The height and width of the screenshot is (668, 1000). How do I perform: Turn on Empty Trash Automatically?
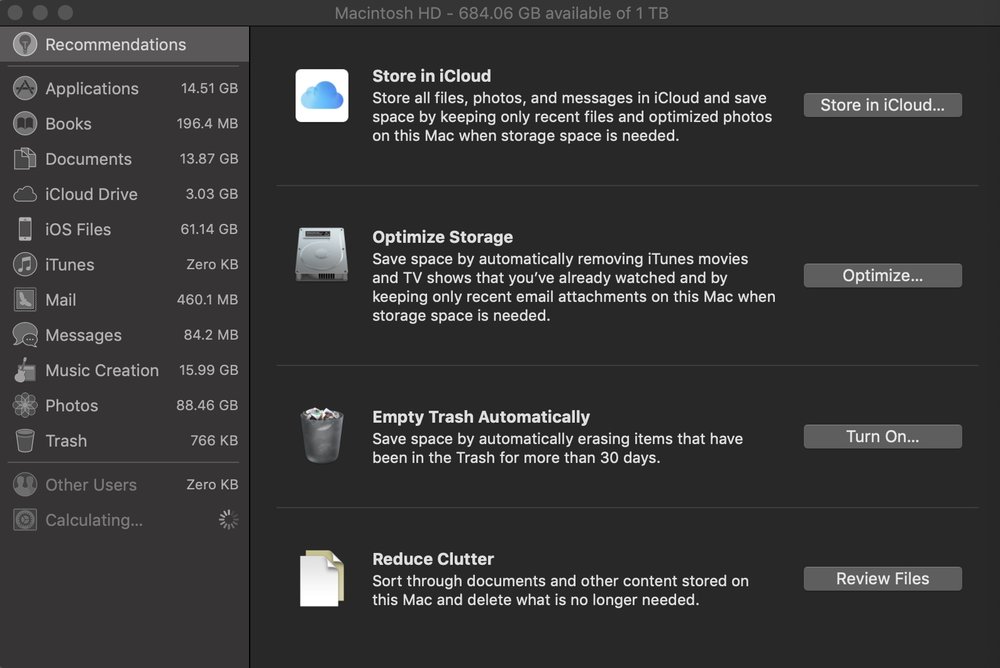click(883, 436)
